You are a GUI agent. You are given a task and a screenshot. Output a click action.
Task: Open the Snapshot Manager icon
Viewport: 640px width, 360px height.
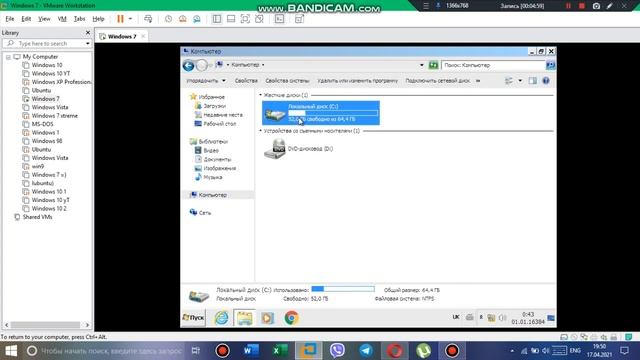[x=197, y=19]
